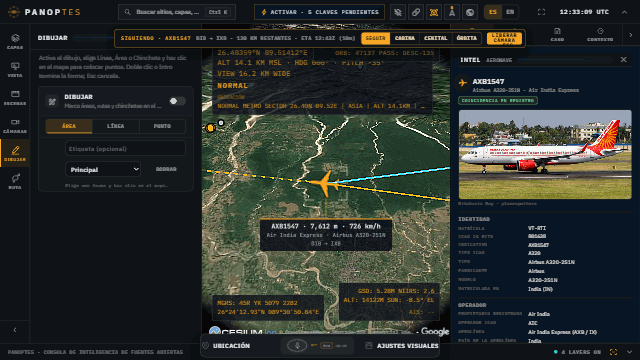Click the VT-RTI registration value
The width and height of the screenshot is (640, 360).
[537, 228]
